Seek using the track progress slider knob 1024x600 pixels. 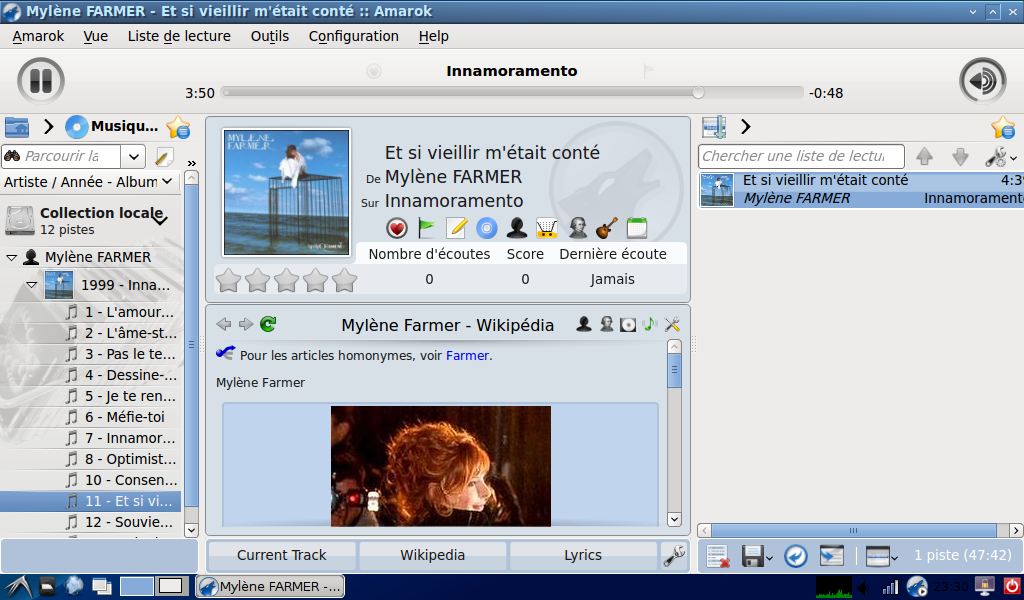tap(698, 92)
